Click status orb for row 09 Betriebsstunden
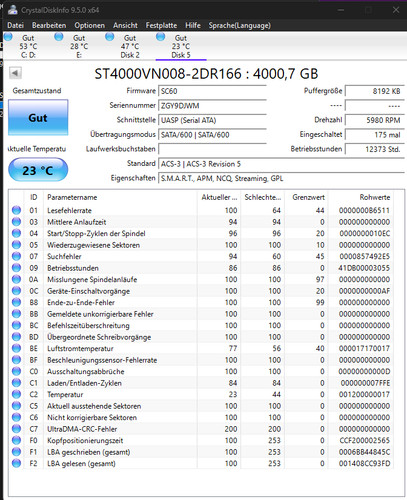This screenshot has width=407, height=500. pos(16,268)
